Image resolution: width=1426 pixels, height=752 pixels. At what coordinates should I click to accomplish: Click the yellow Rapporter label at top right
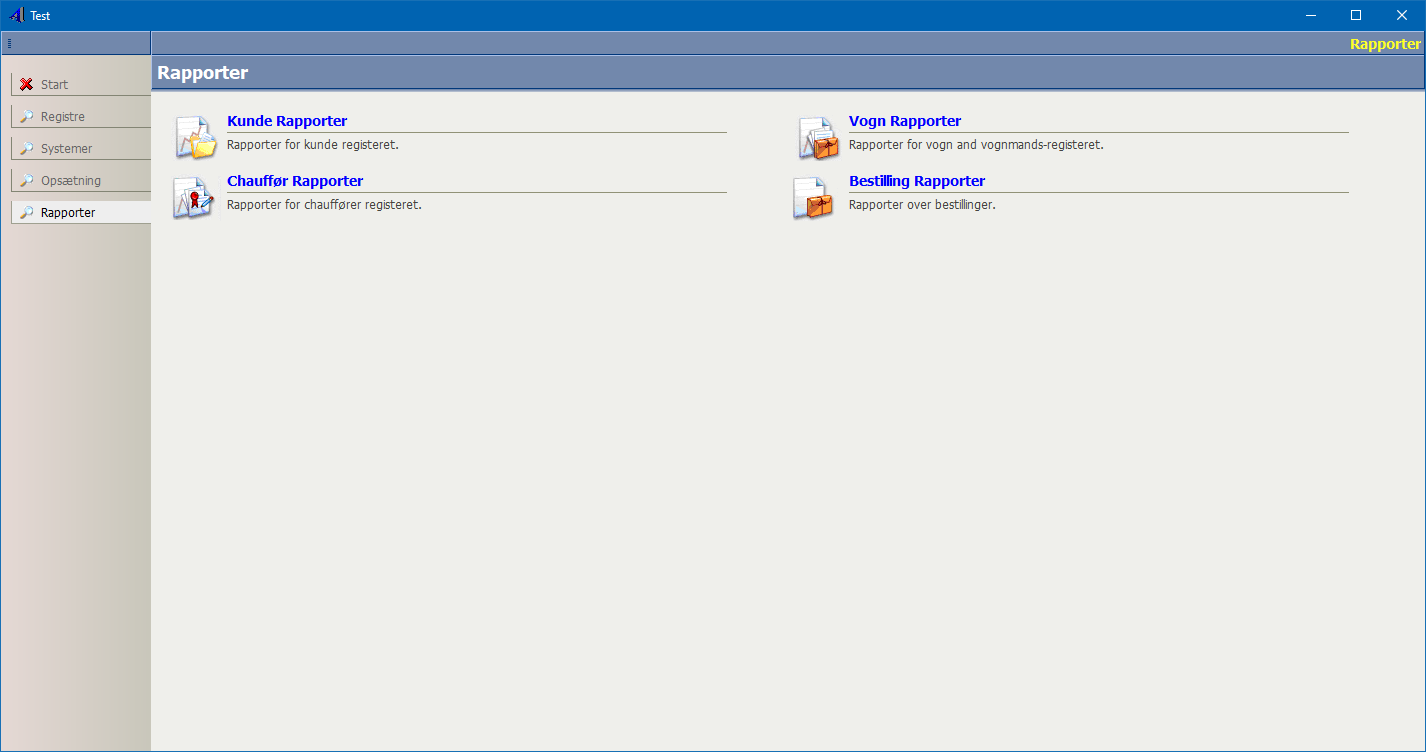pyautogui.click(x=1385, y=44)
